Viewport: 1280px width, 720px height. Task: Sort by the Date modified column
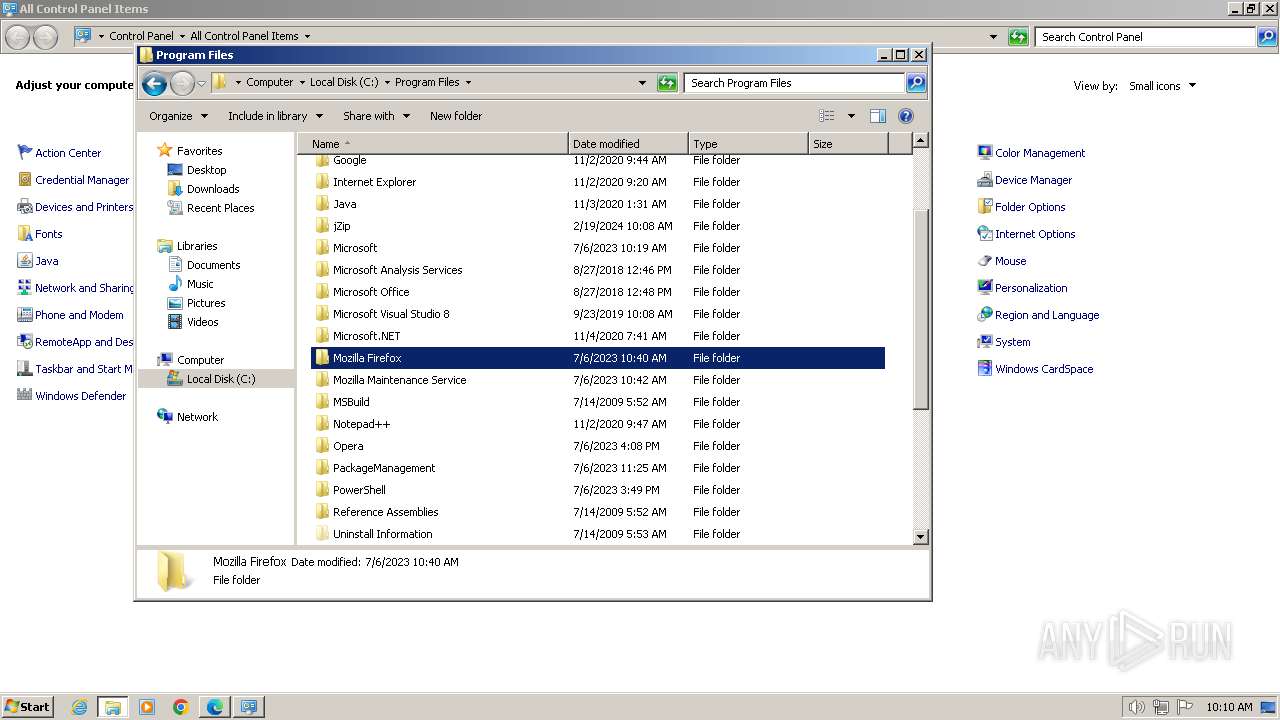pos(628,144)
